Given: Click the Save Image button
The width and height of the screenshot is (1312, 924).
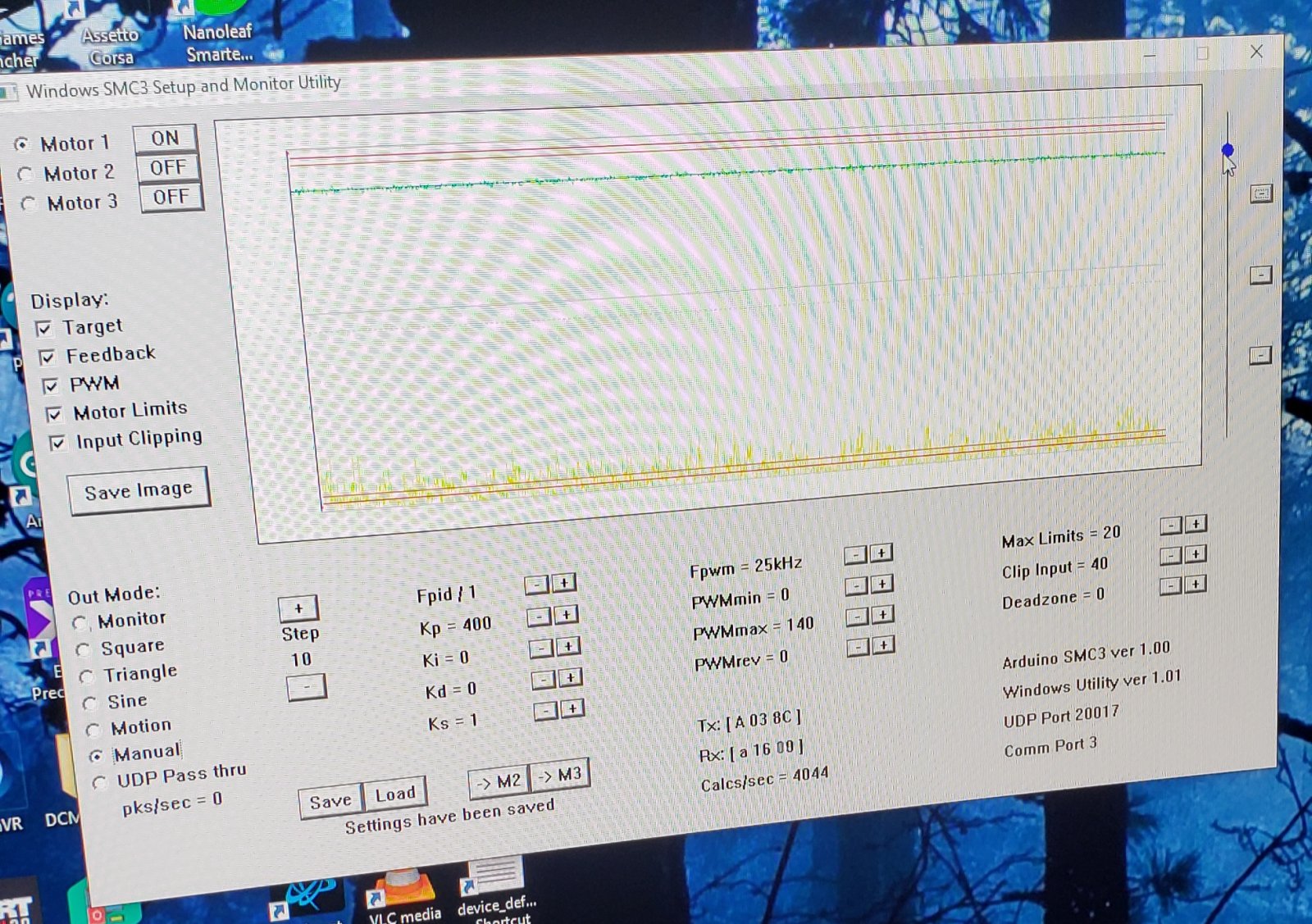Looking at the screenshot, I should pyautogui.click(x=139, y=490).
